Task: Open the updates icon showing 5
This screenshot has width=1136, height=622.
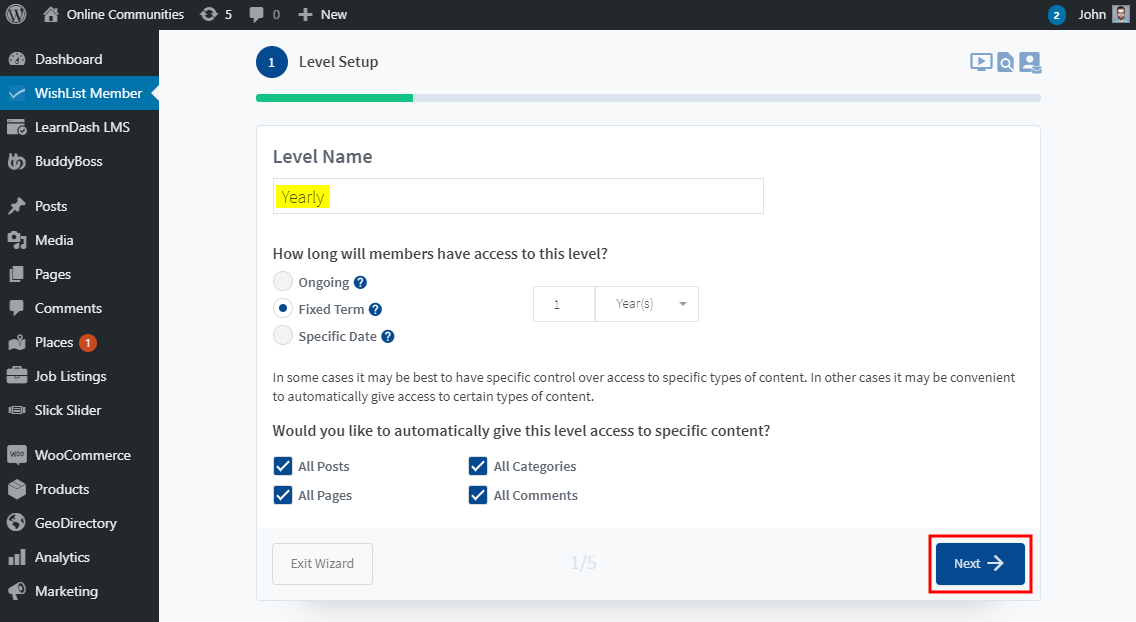Action: [x=215, y=14]
